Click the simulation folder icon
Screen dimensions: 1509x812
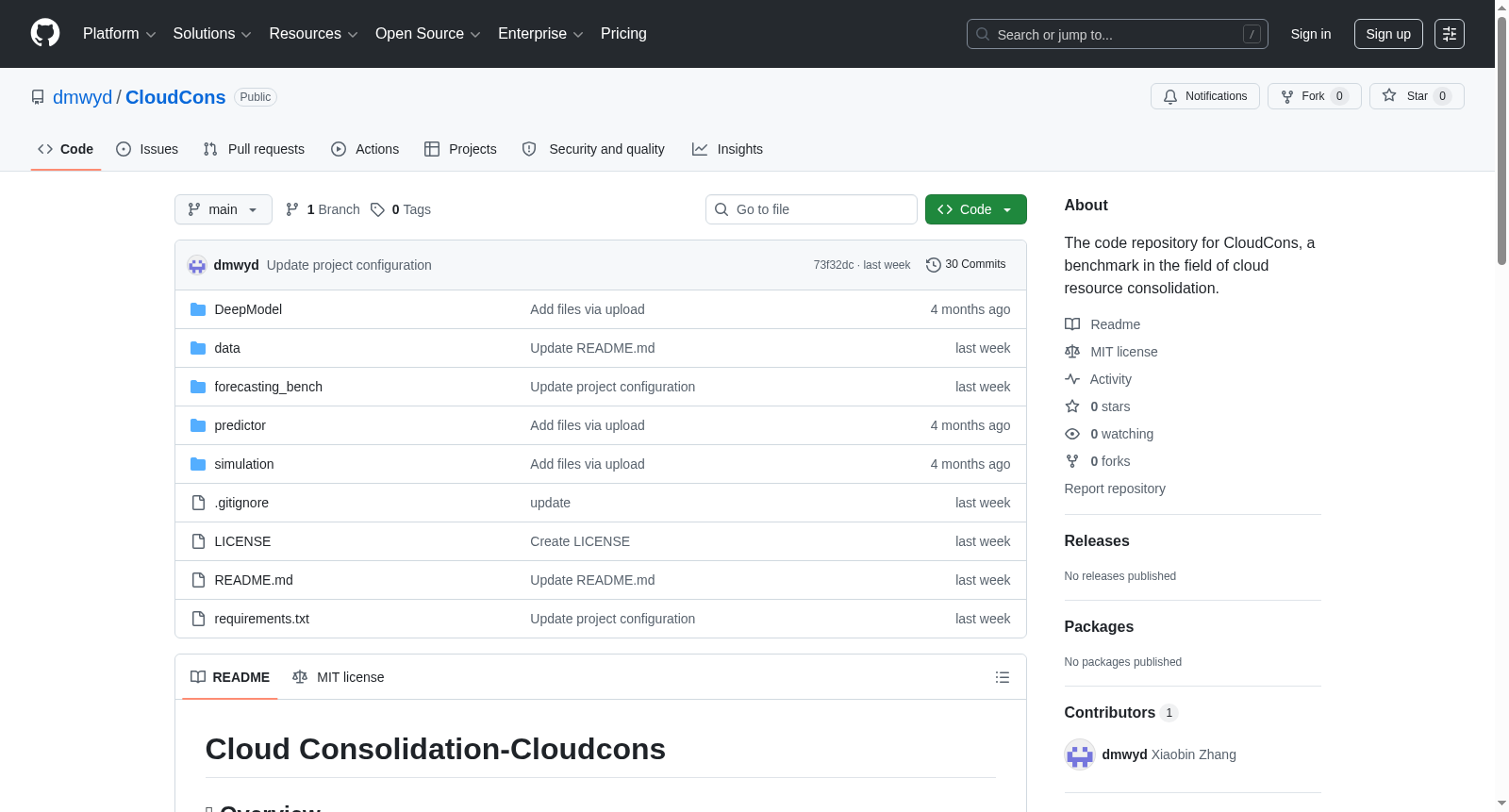[x=198, y=464]
